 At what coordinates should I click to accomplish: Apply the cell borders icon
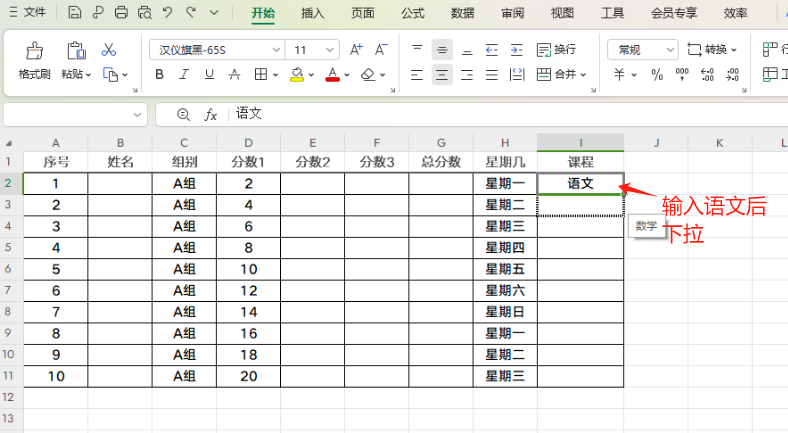[x=261, y=75]
